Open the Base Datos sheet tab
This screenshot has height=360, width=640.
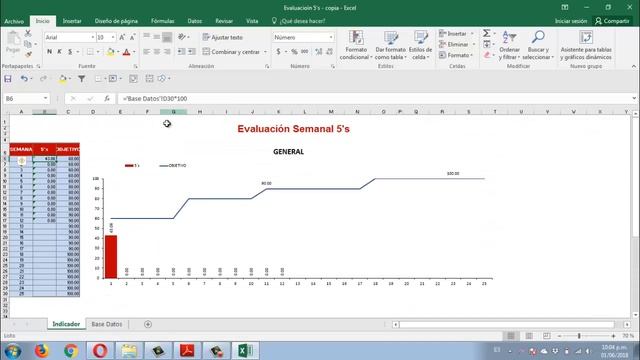tap(107, 324)
